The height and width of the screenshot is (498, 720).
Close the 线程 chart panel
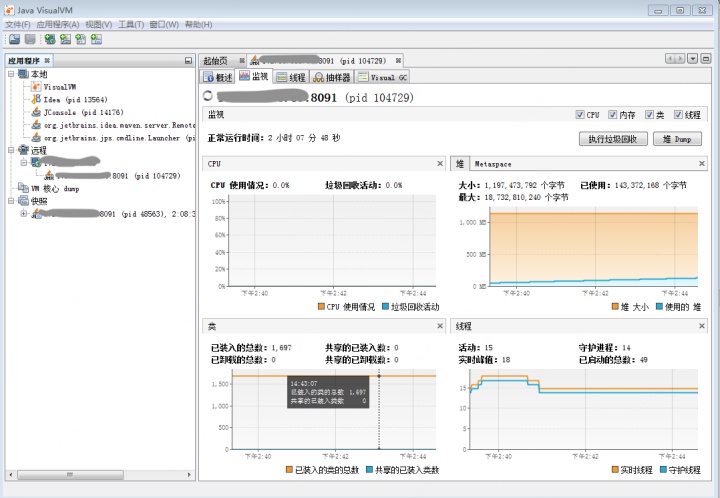702,326
